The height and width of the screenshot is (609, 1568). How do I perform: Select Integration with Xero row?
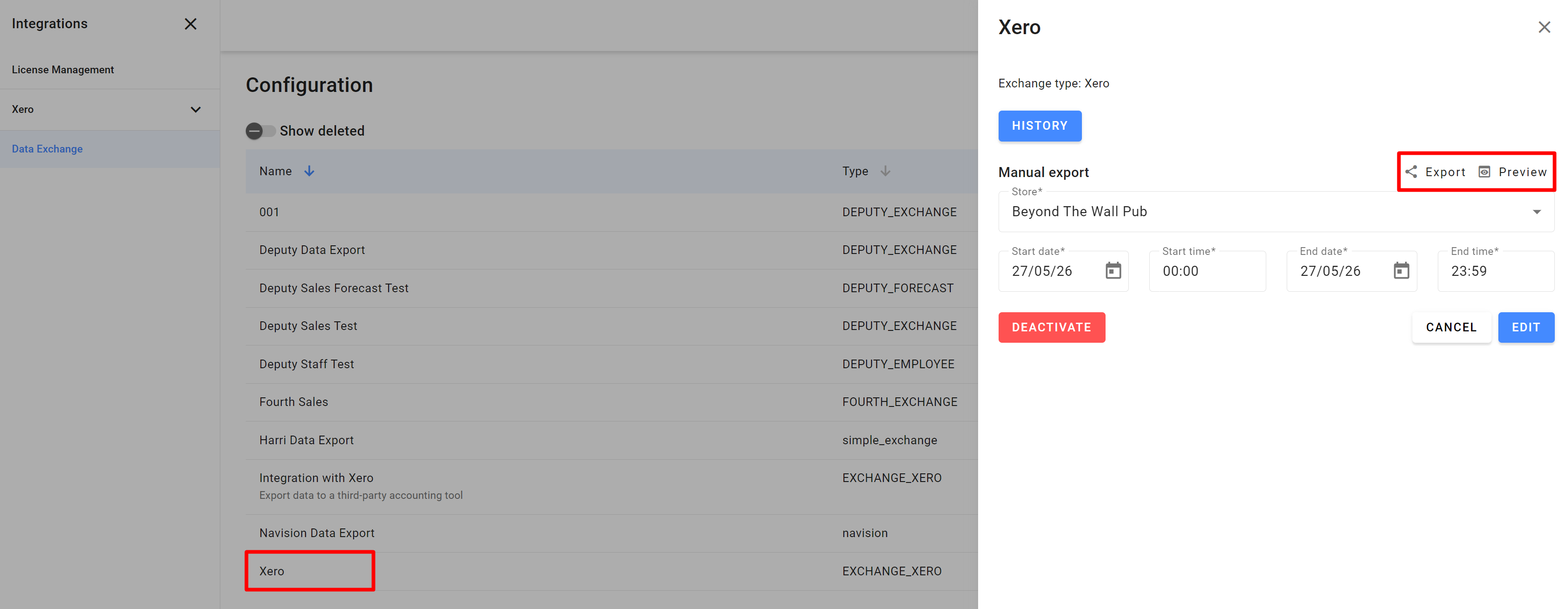612,487
